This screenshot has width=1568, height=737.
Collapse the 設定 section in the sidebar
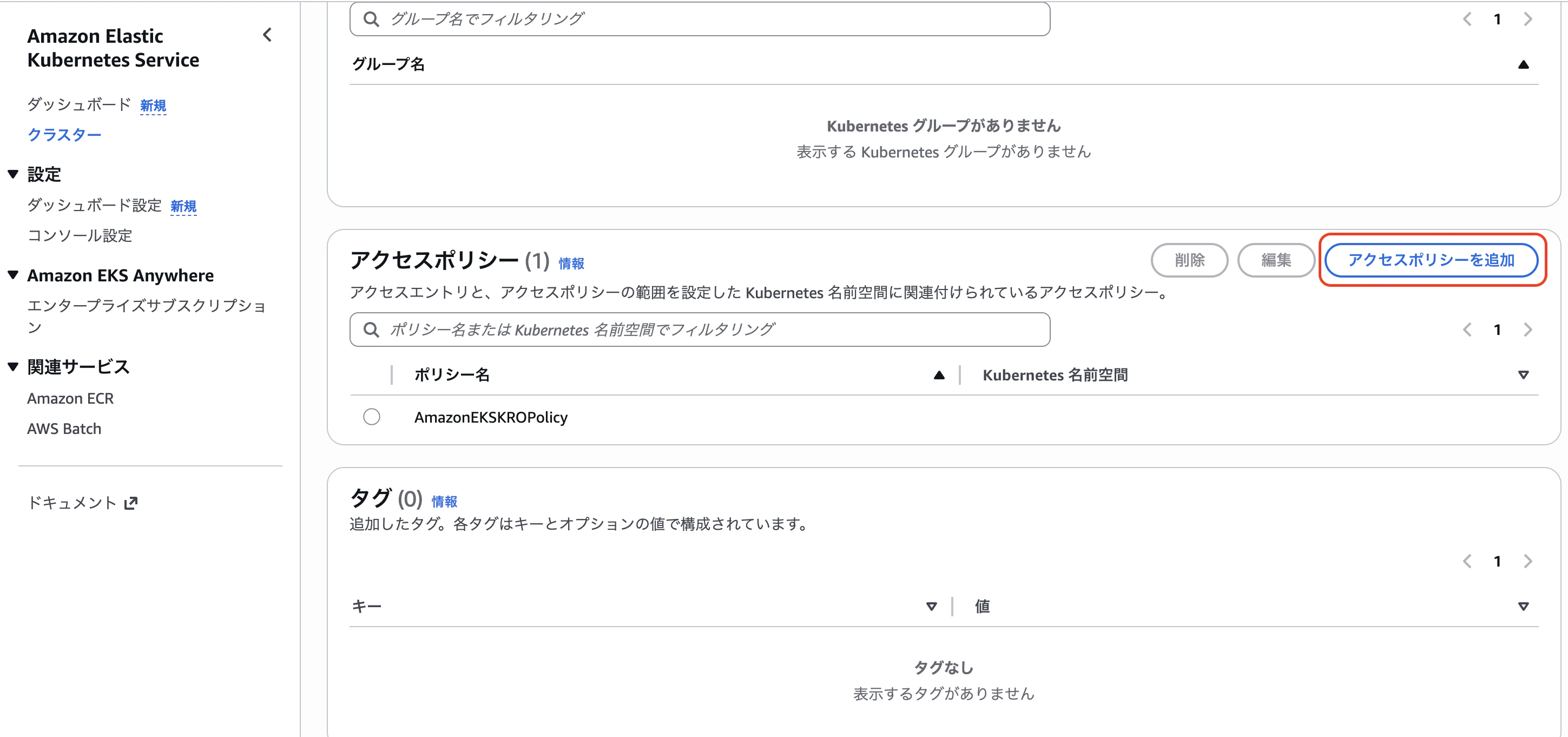click(x=12, y=174)
